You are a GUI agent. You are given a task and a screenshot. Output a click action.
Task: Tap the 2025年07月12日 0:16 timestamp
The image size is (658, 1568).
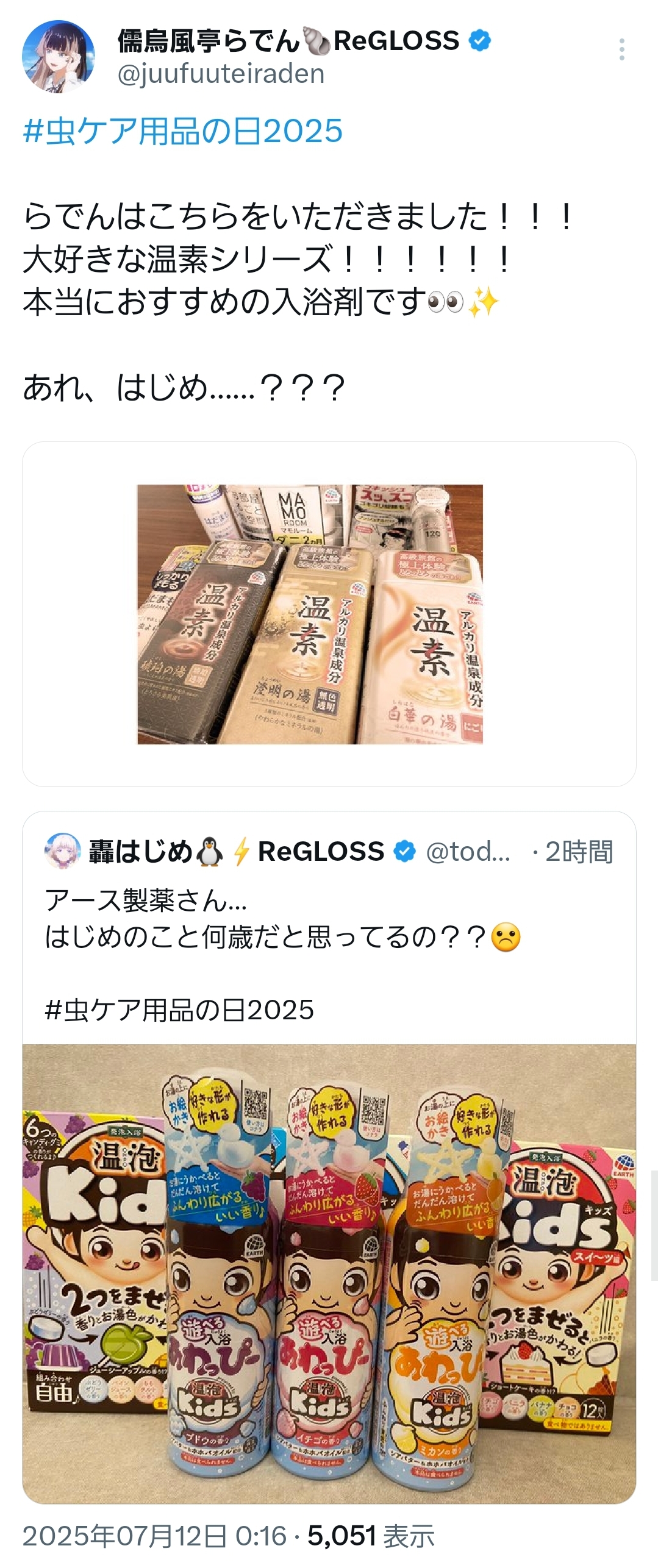click(x=154, y=1536)
